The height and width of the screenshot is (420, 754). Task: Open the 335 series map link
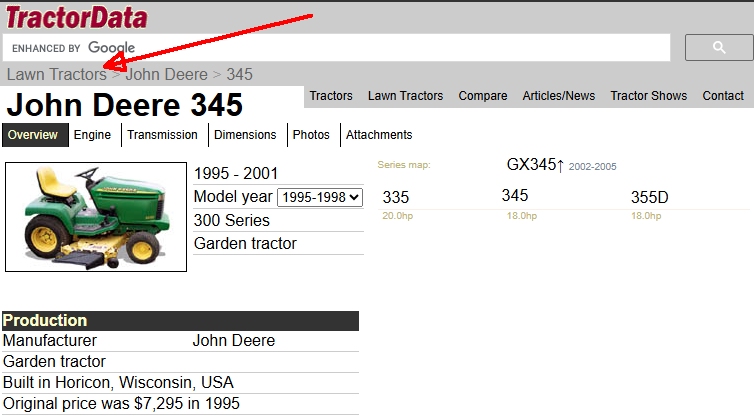(396, 197)
